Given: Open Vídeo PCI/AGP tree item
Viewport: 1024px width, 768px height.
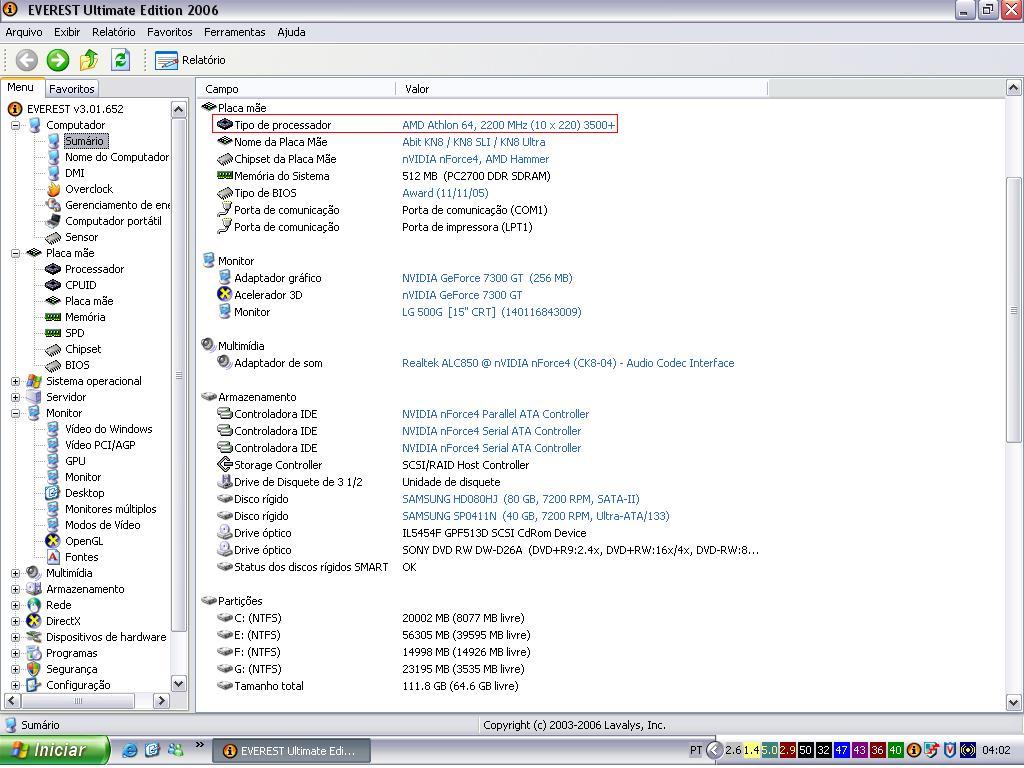Looking at the screenshot, I should (x=100, y=445).
